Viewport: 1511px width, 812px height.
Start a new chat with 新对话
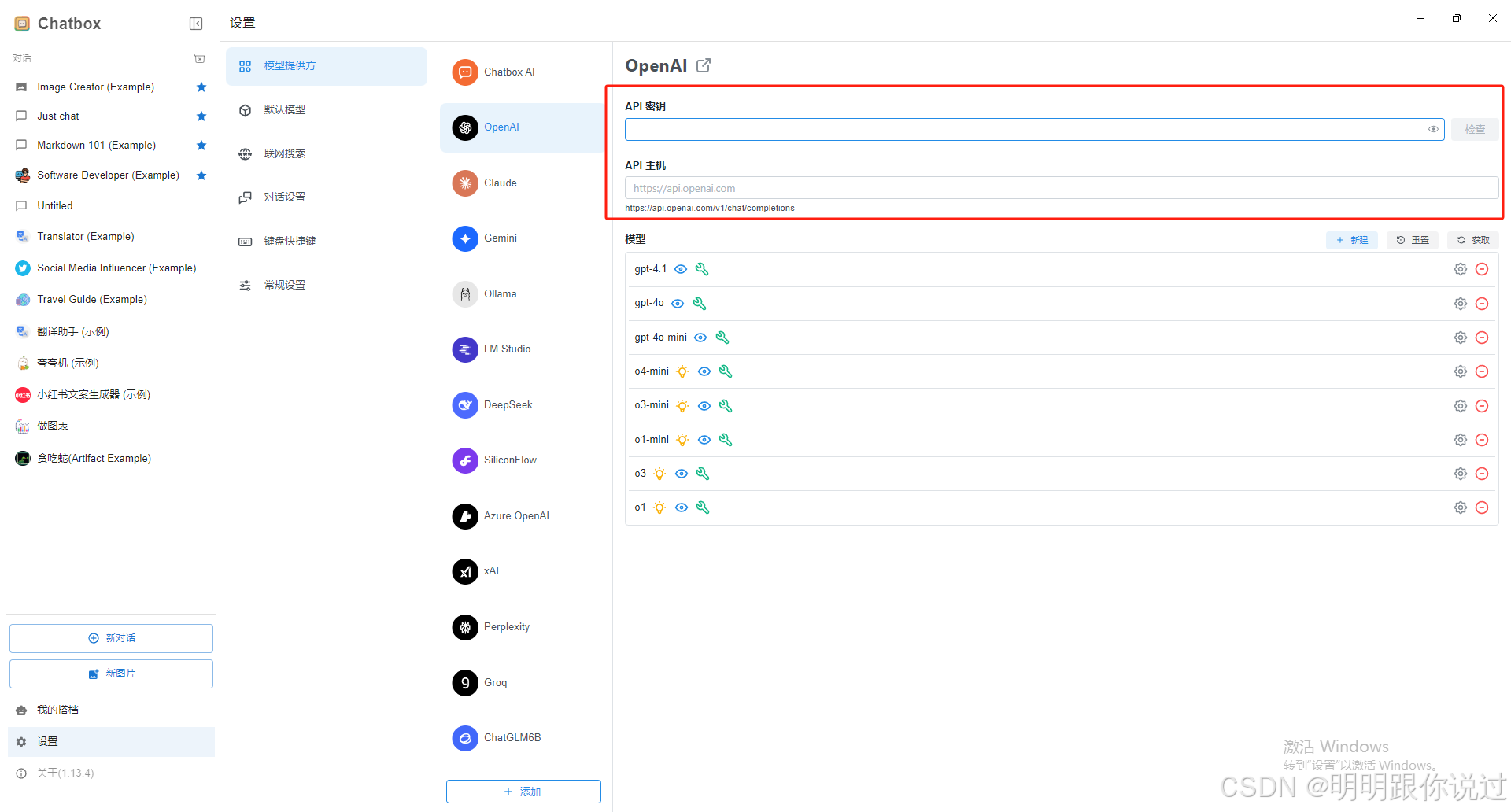[111, 638]
